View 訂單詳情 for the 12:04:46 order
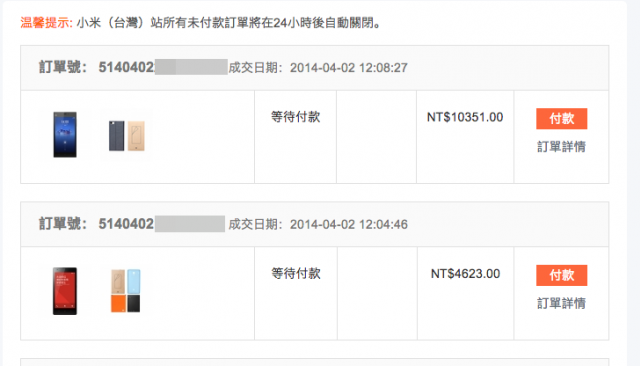640x366 pixels. coord(562,303)
